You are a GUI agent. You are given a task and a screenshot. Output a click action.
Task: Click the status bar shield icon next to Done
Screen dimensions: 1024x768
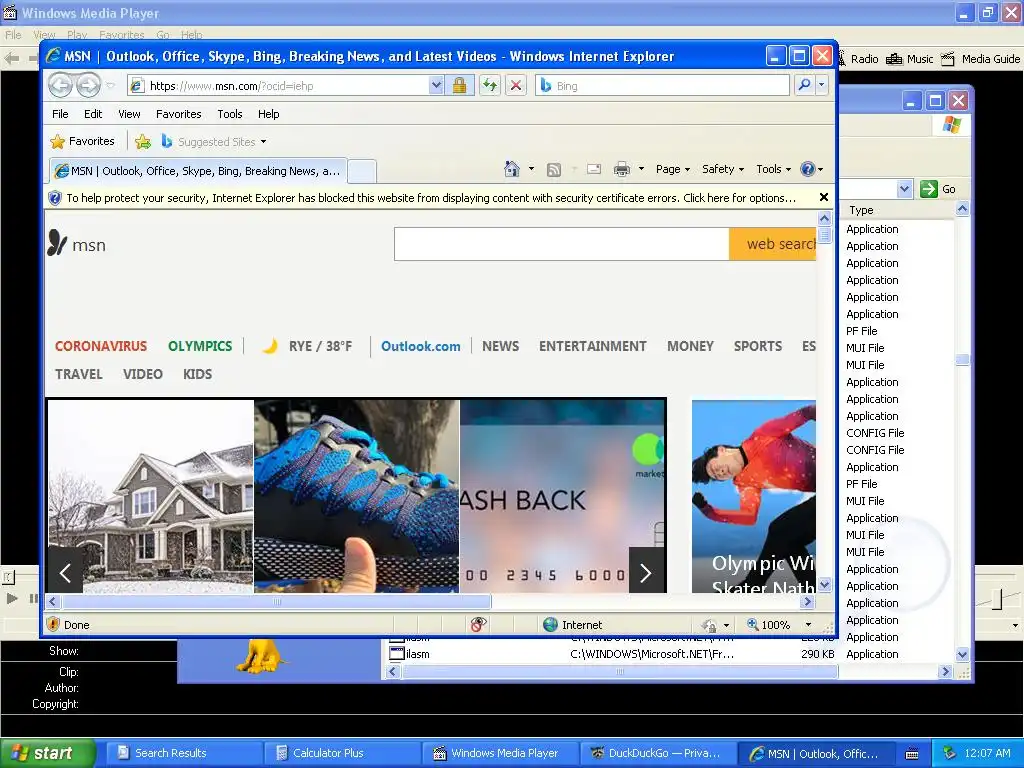(54, 624)
